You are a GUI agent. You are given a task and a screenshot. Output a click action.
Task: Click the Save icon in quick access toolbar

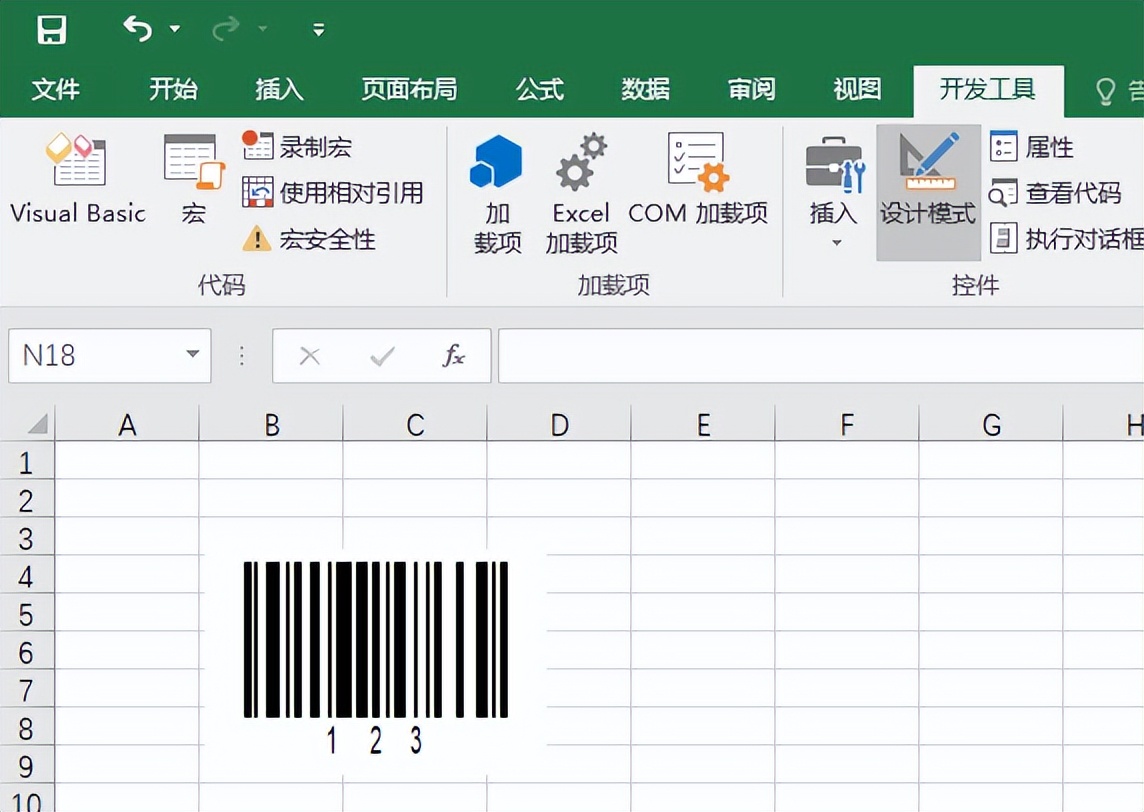(x=52, y=30)
